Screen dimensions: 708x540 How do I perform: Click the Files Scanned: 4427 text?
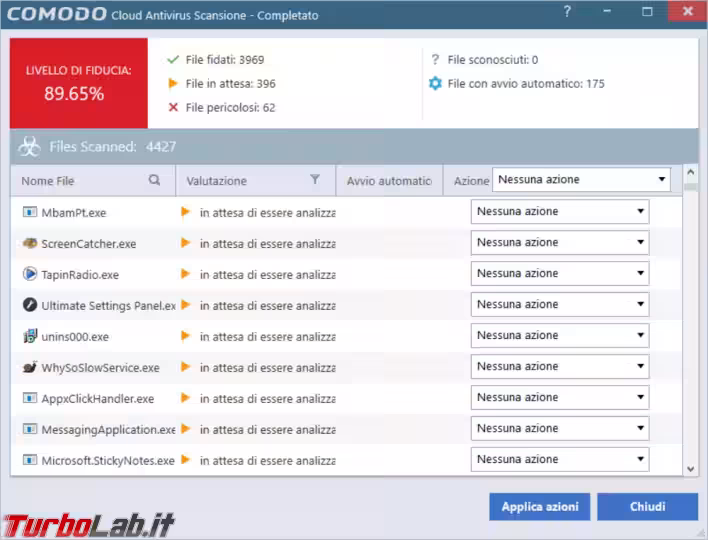112,147
